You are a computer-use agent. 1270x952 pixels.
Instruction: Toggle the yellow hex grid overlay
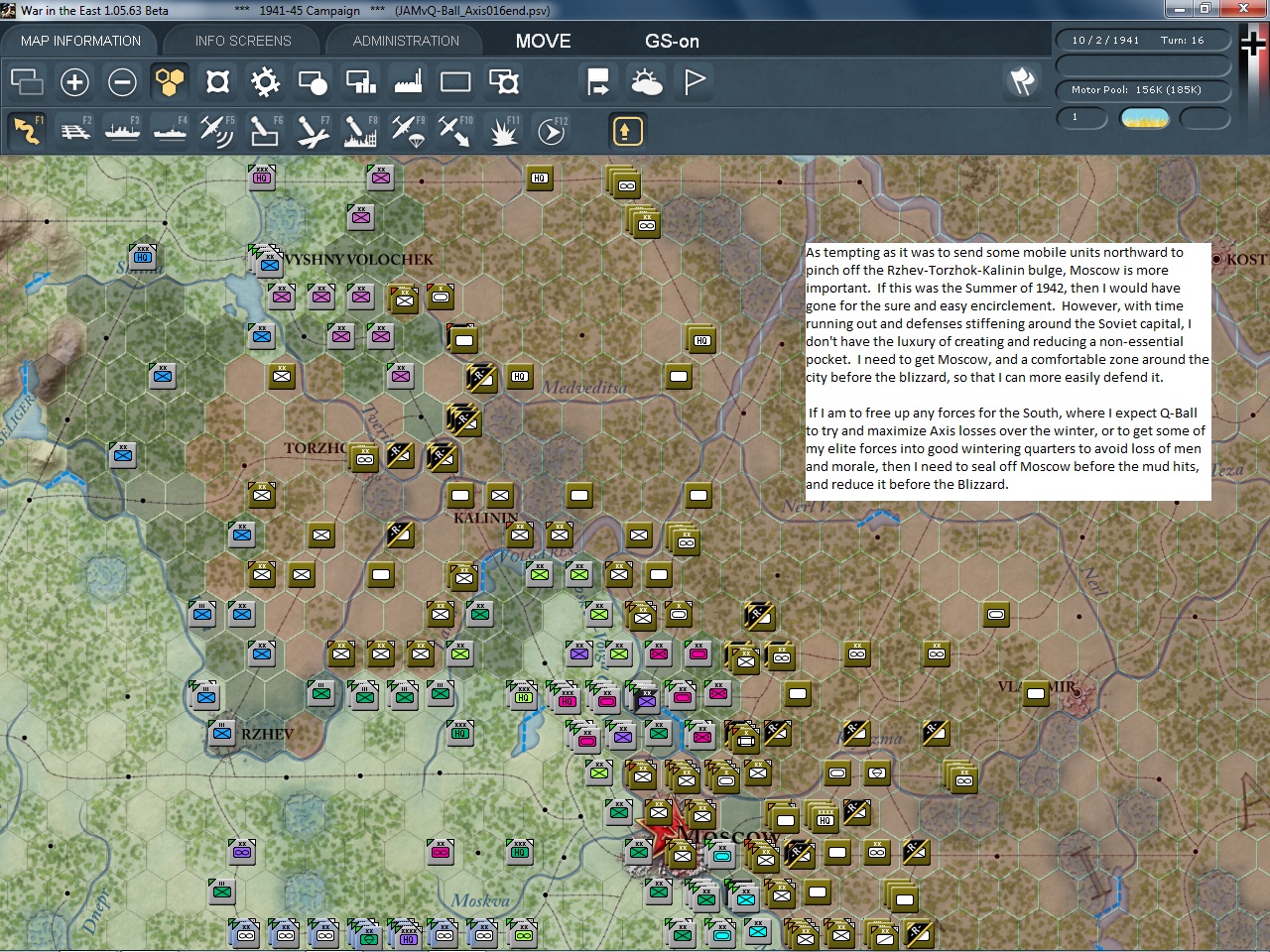click(x=170, y=81)
